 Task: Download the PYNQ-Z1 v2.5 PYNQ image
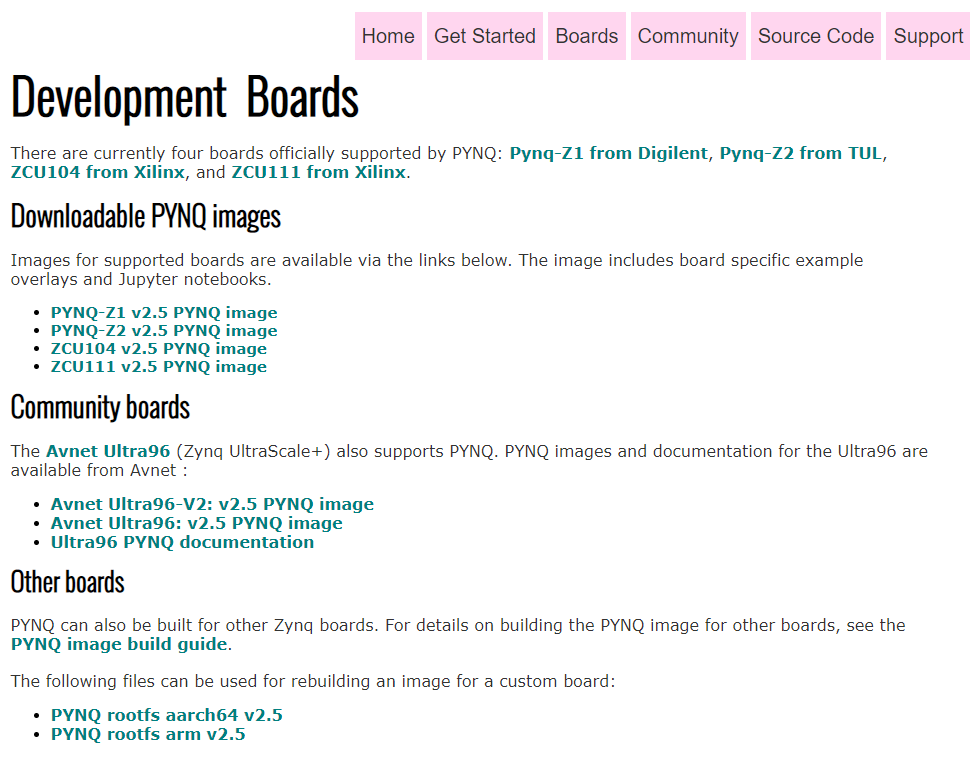[x=164, y=312]
